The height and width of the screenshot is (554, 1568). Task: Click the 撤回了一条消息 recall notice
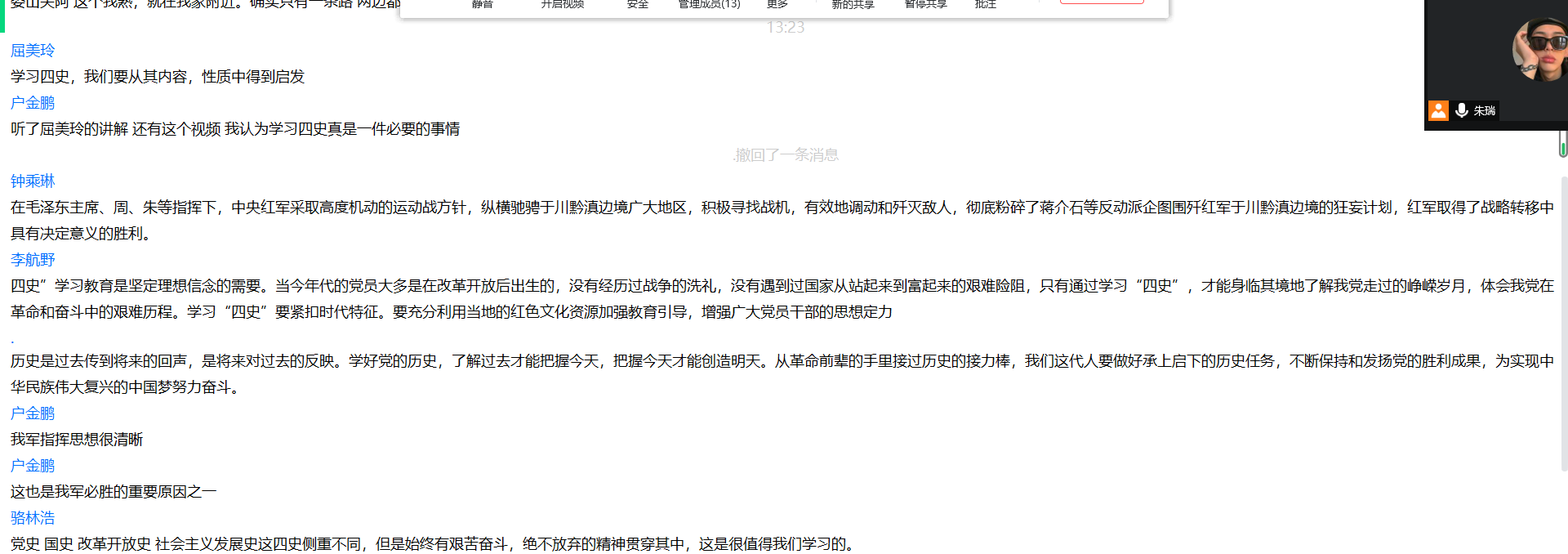tap(786, 155)
